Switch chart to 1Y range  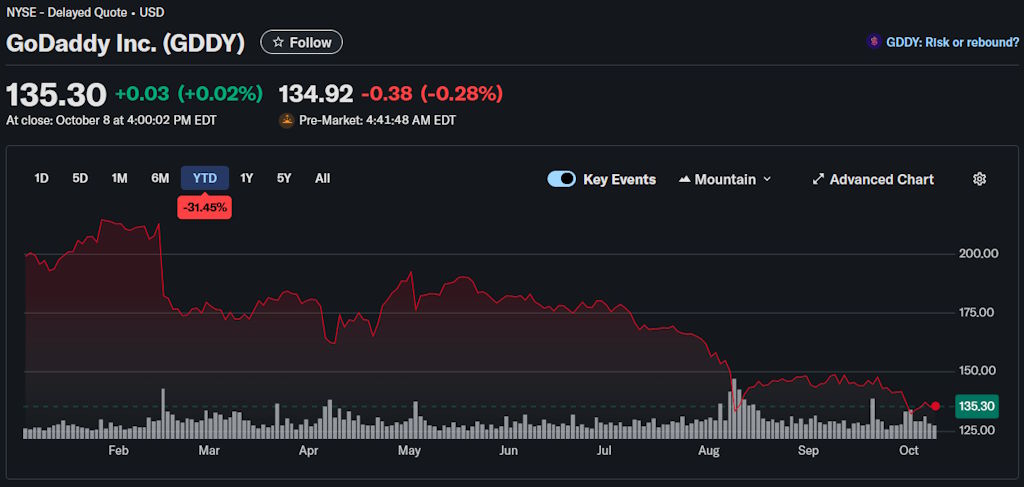(x=247, y=179)
